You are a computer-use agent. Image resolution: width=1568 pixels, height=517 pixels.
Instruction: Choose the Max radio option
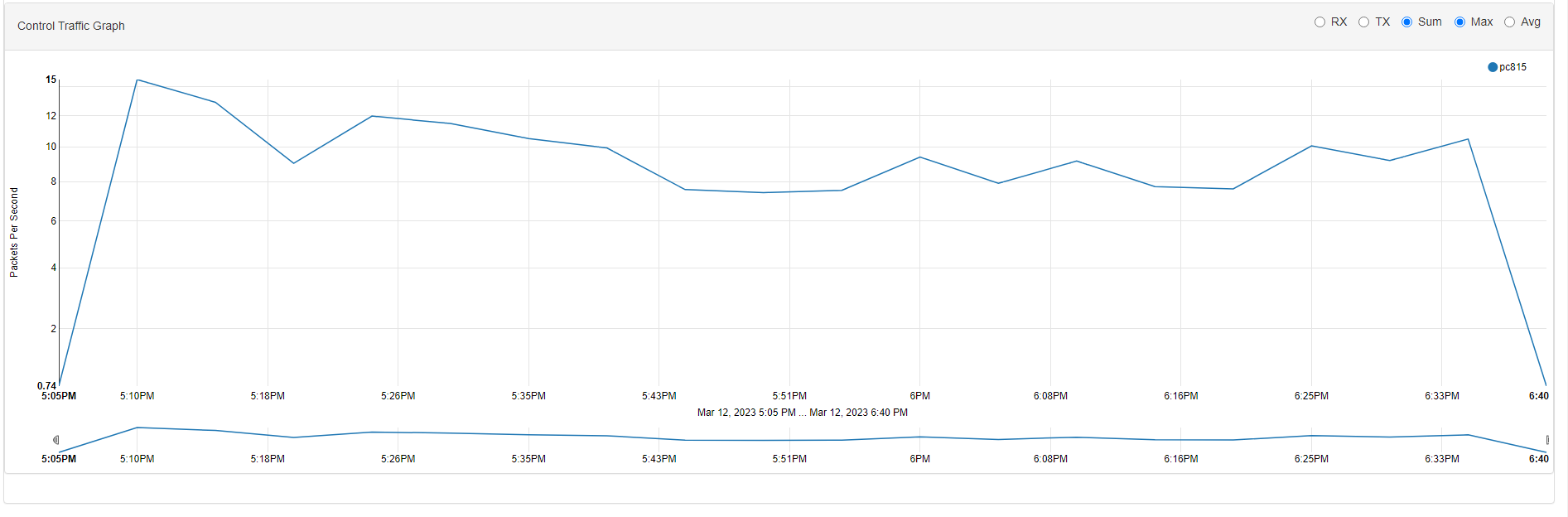(x=1459, y=22)
